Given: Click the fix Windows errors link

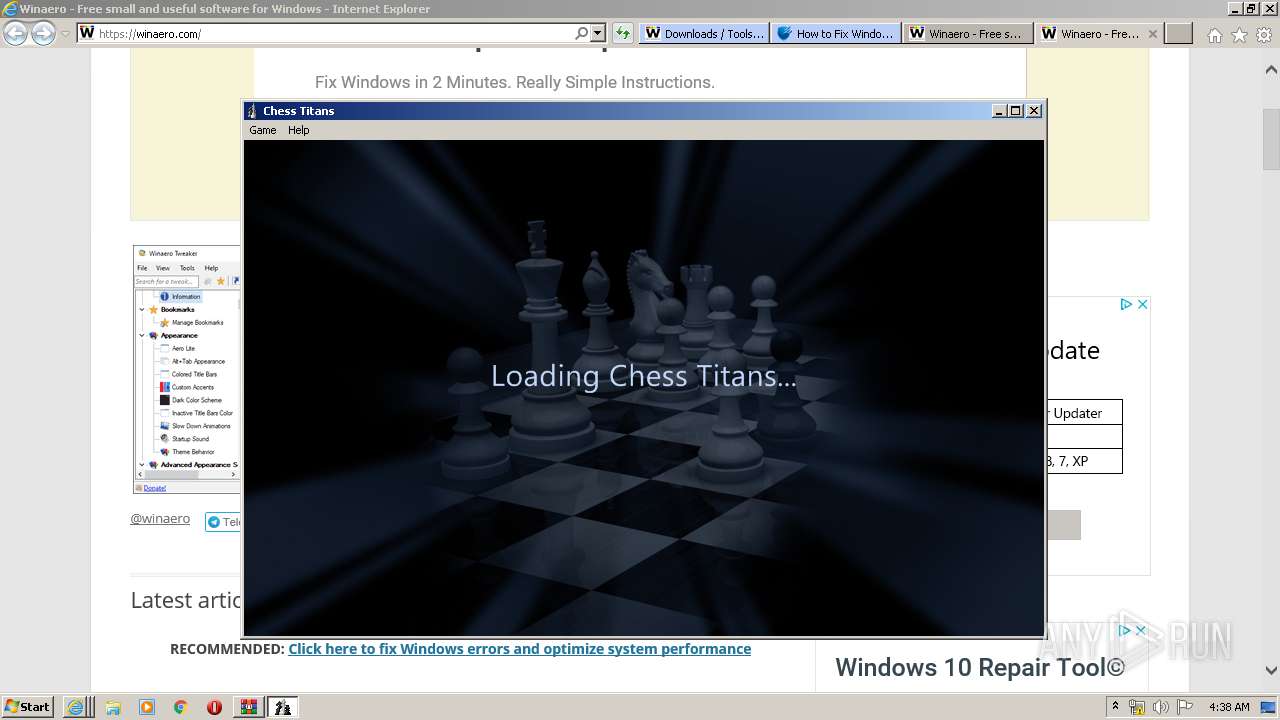Looking at the screenshot, I should tap(519, 649).
